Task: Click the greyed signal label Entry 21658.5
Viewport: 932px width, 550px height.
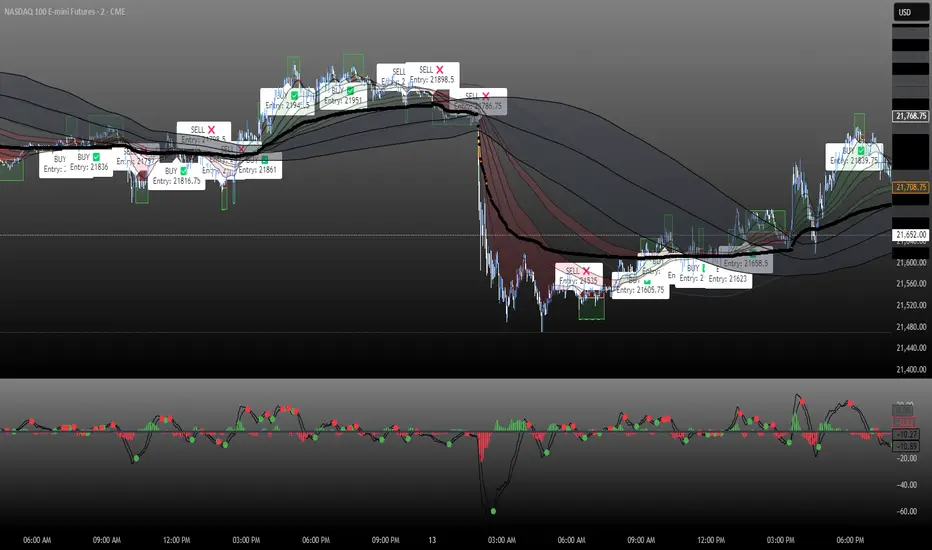Action: (746, 259)
